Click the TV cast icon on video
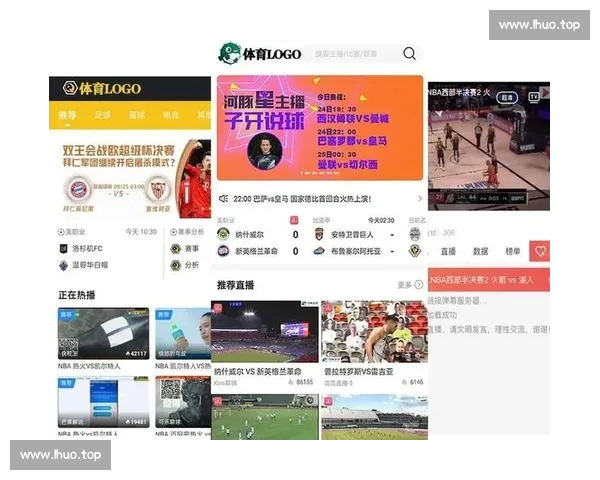 [534, 97]
